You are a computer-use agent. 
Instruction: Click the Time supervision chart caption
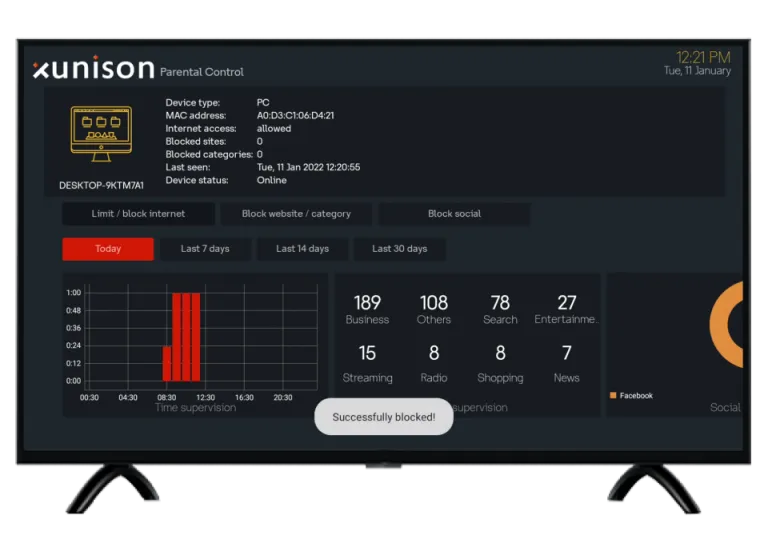[x=195, y=408]
